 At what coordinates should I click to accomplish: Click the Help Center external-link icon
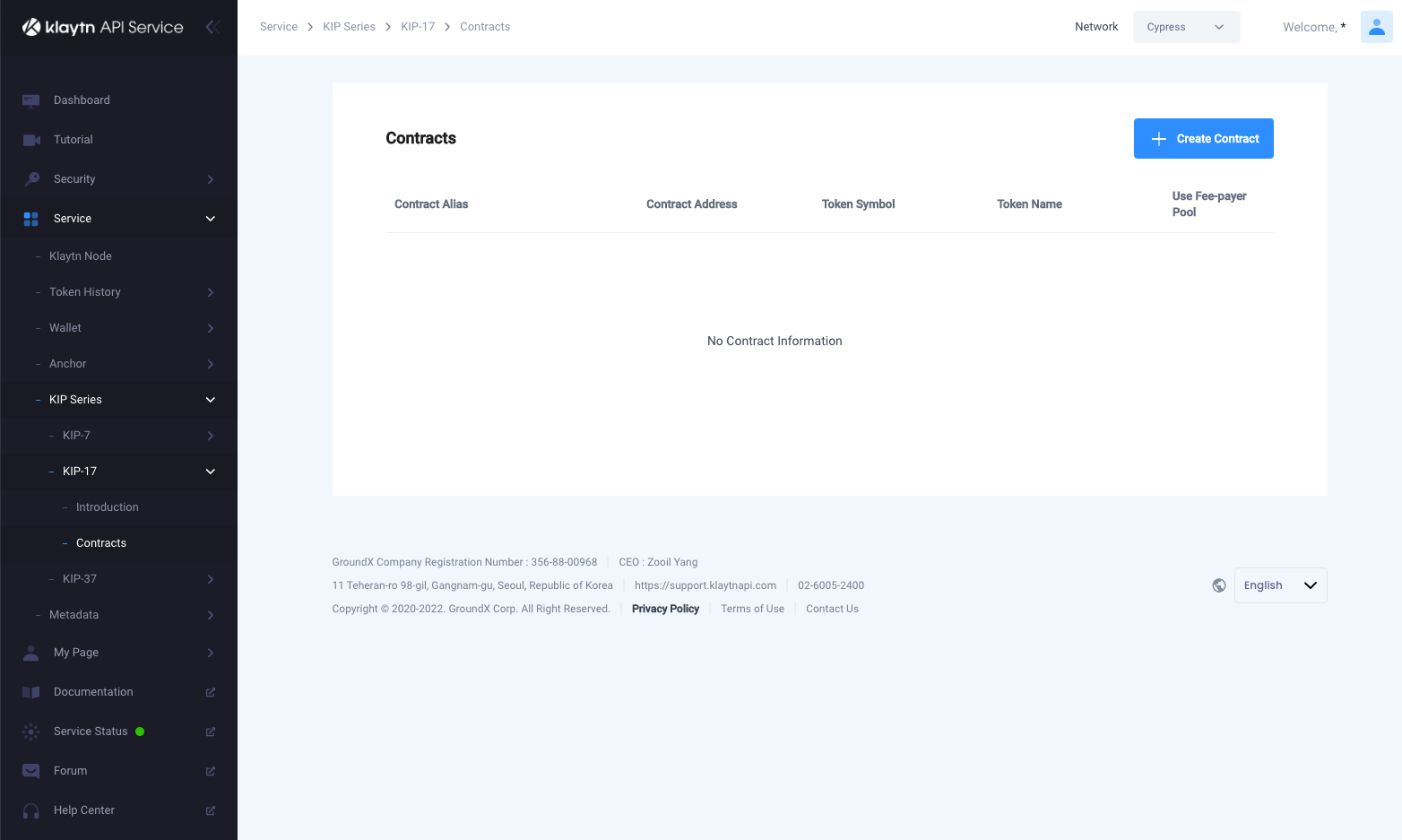pos(211,810)
